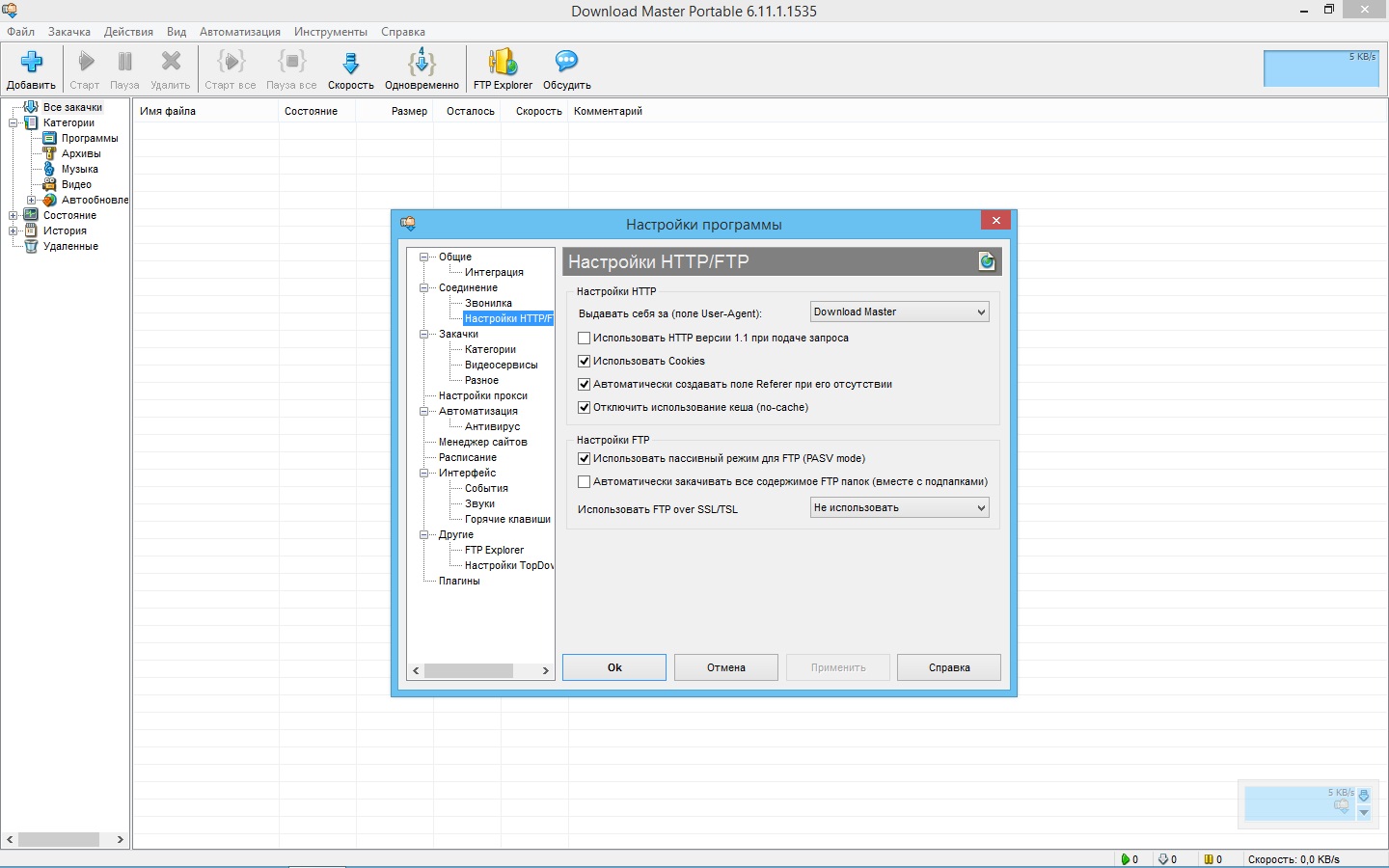Close the Настройки программы dialog
This screenshot has height=868, width=1389.
point(995,220)
